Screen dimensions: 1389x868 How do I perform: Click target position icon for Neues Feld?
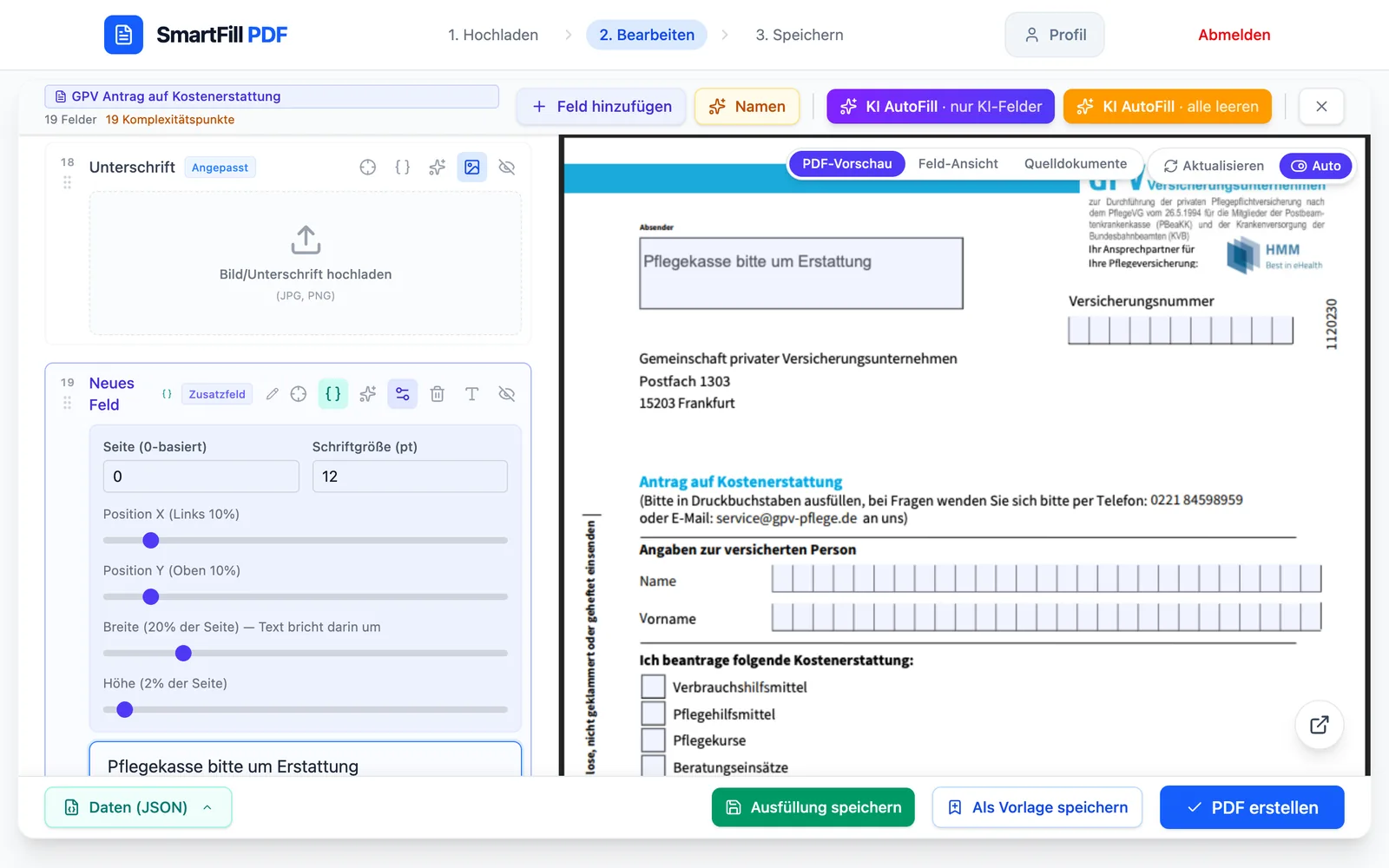[x=299, y=394]
